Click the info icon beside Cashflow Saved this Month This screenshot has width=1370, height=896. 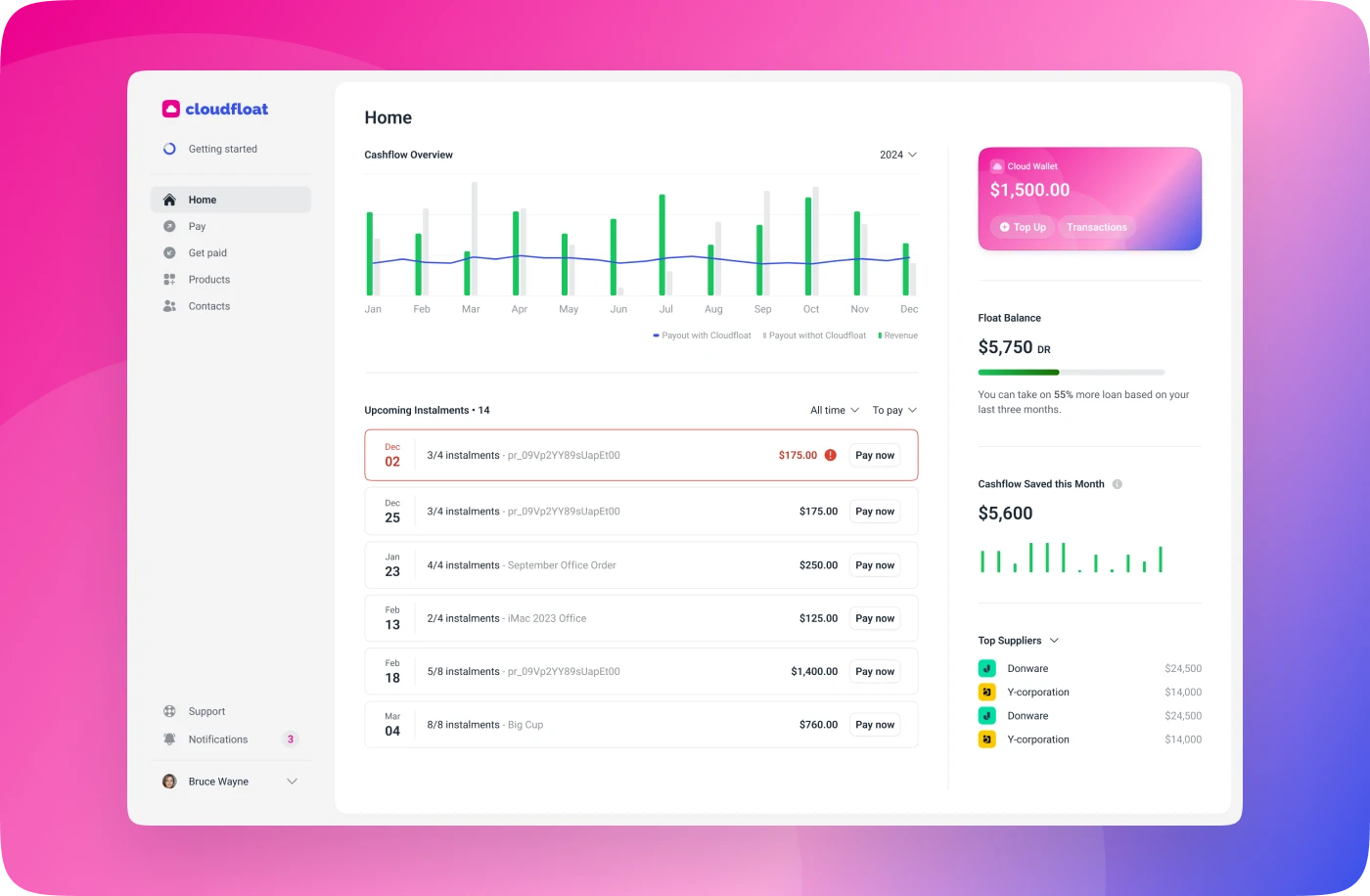pos(1117,483)
